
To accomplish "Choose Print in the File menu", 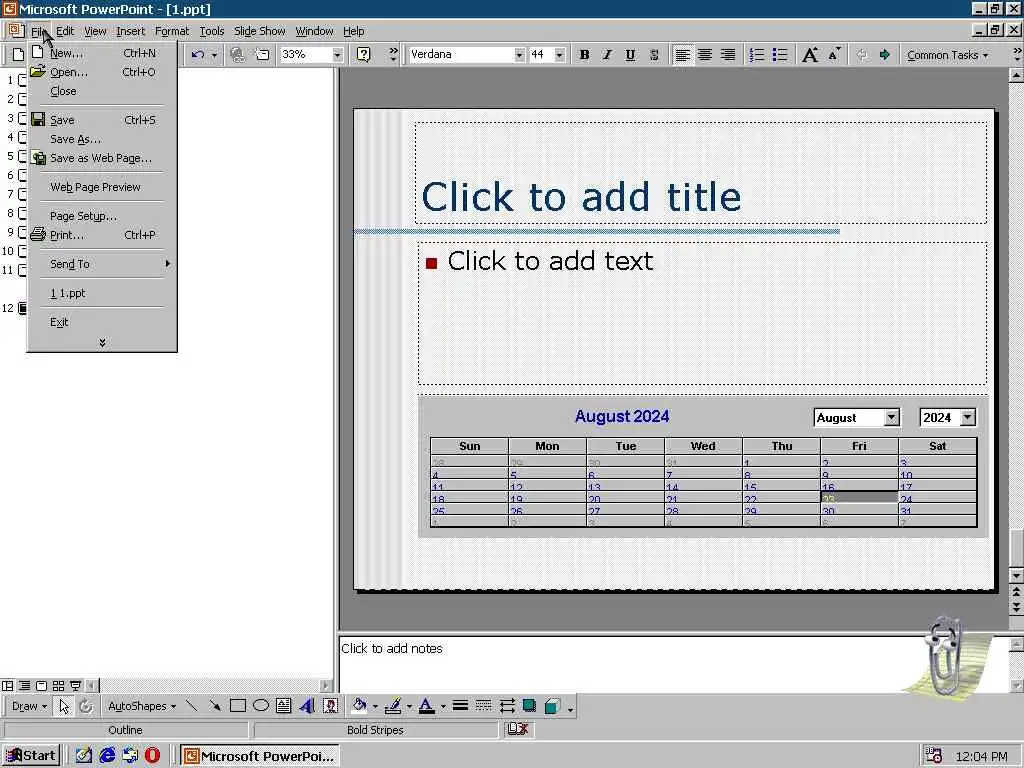I will tap(102, 234).
